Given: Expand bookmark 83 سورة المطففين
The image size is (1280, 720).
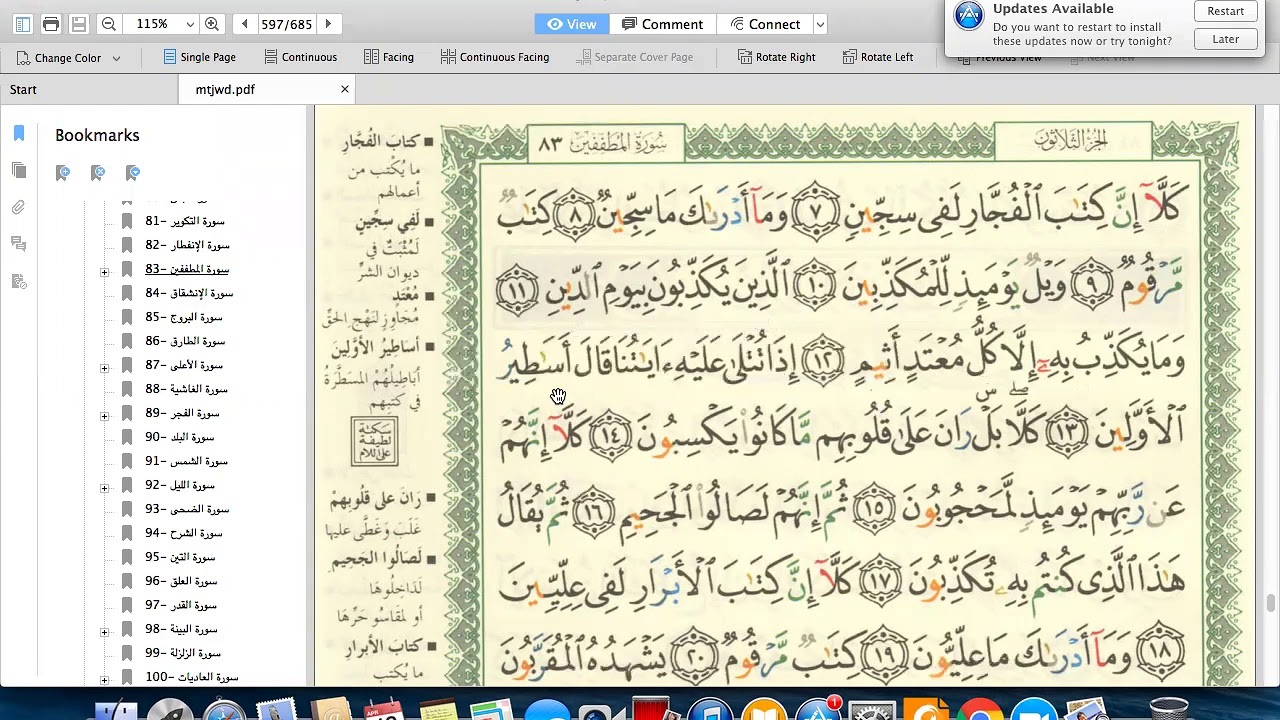Looking at the screenshot, I should point(104,272).
